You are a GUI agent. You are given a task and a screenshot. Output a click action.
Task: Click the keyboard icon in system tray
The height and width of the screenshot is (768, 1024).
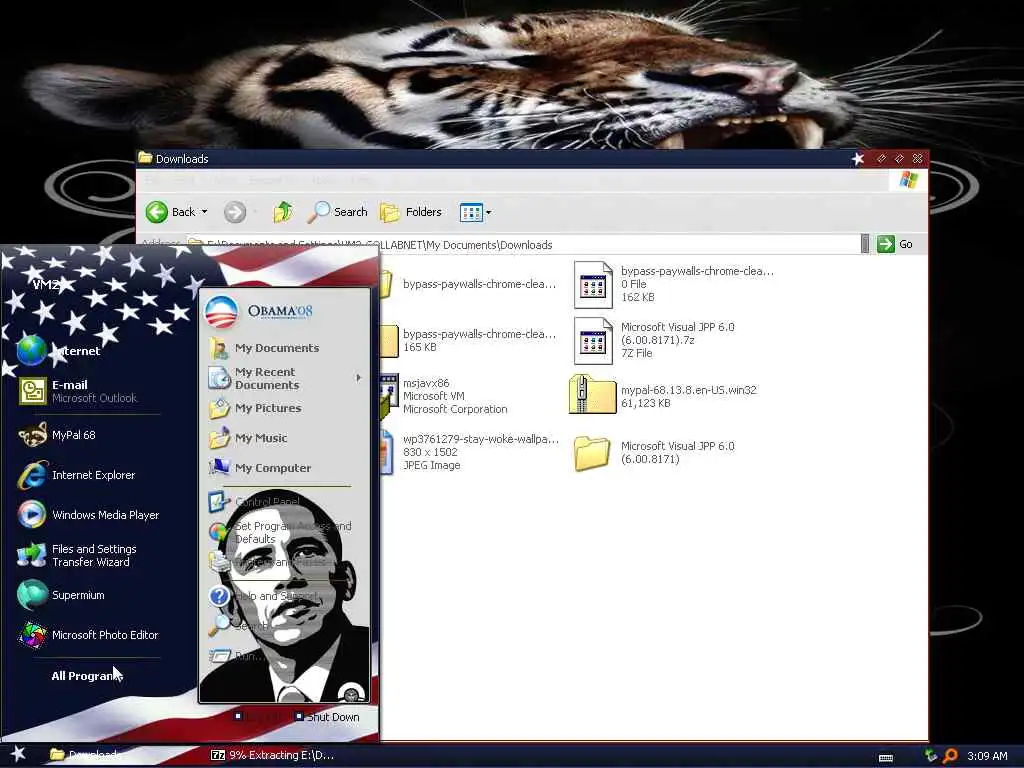point(886,758)
